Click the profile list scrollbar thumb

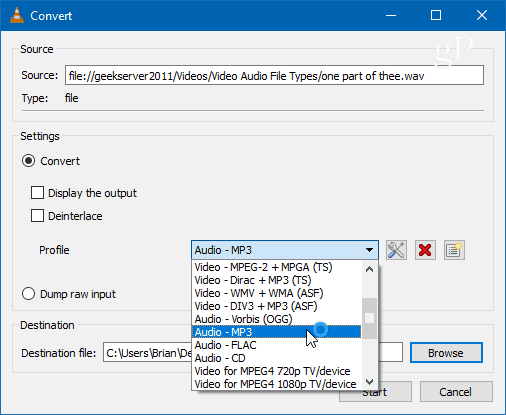(369, 318)
